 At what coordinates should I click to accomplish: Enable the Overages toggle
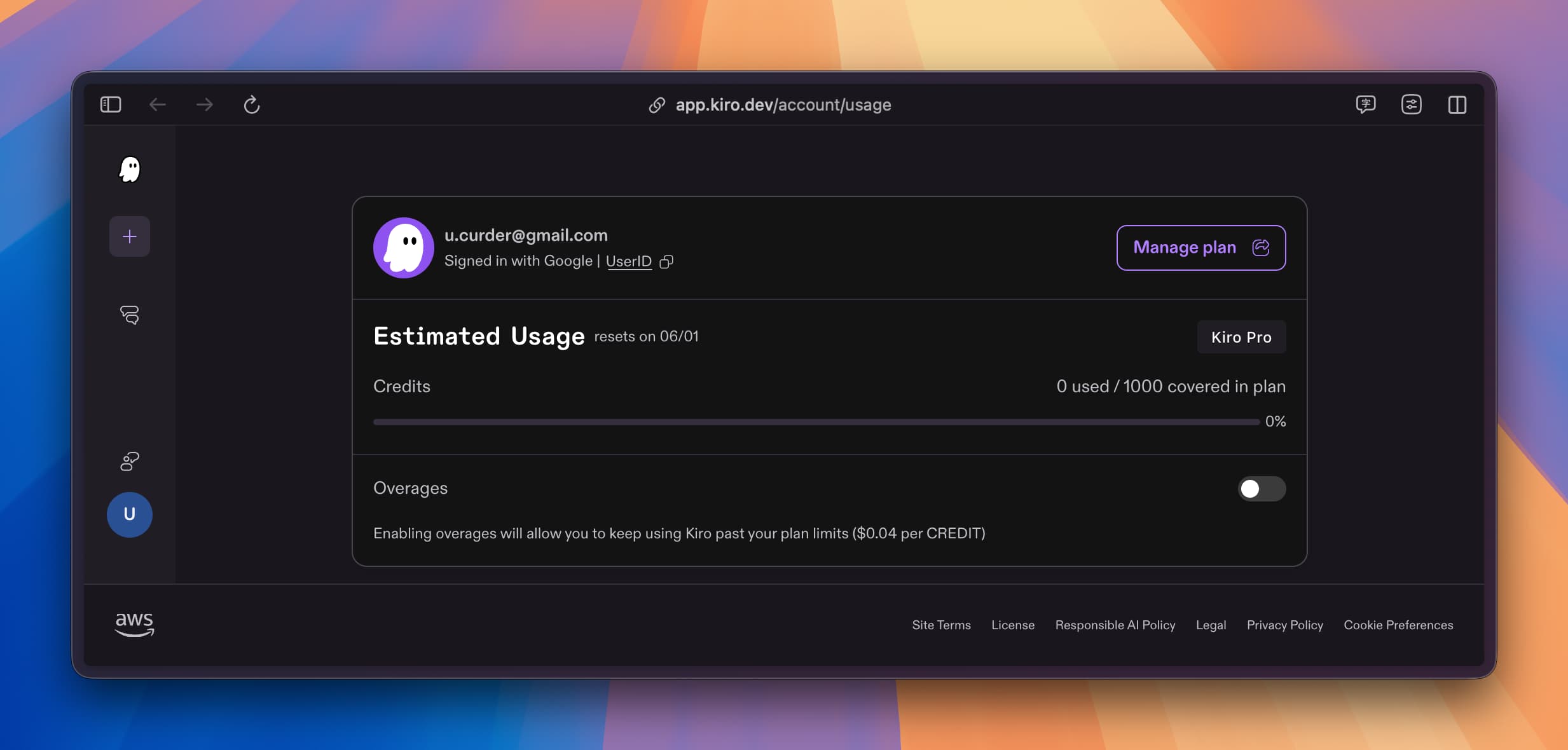[x=1262, y=488]
